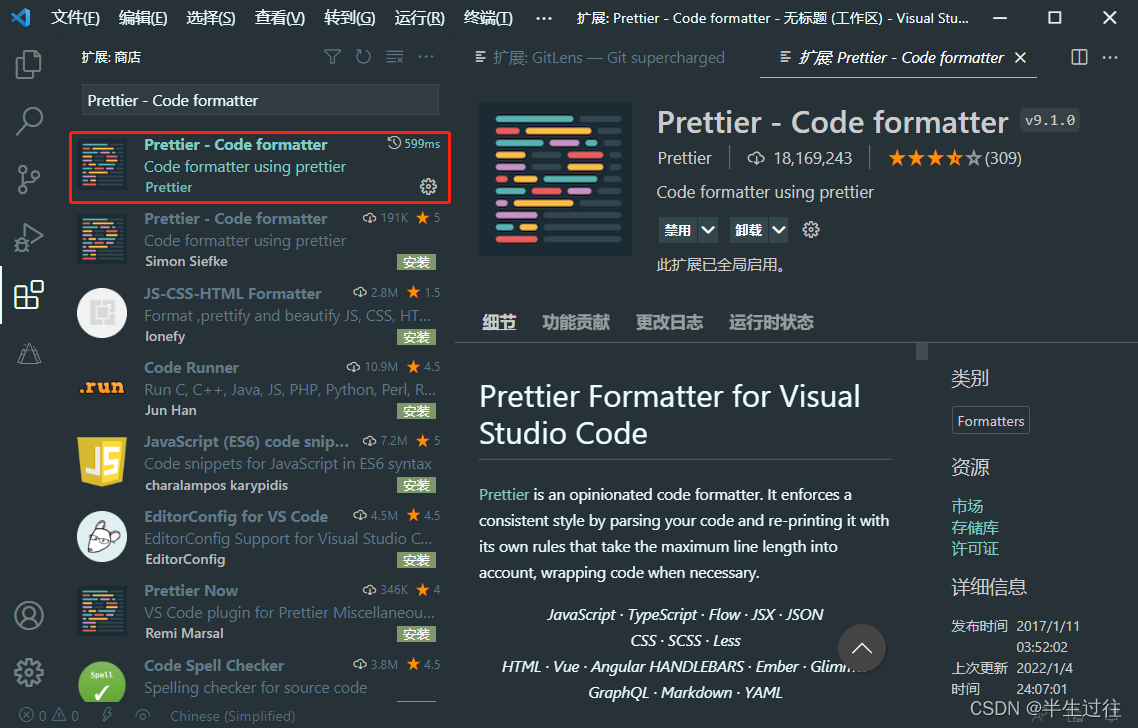The height and width of the screenshot is (728, 1138).
Task: Click the lightning icon in status bar
Action: tap(107, 715)
